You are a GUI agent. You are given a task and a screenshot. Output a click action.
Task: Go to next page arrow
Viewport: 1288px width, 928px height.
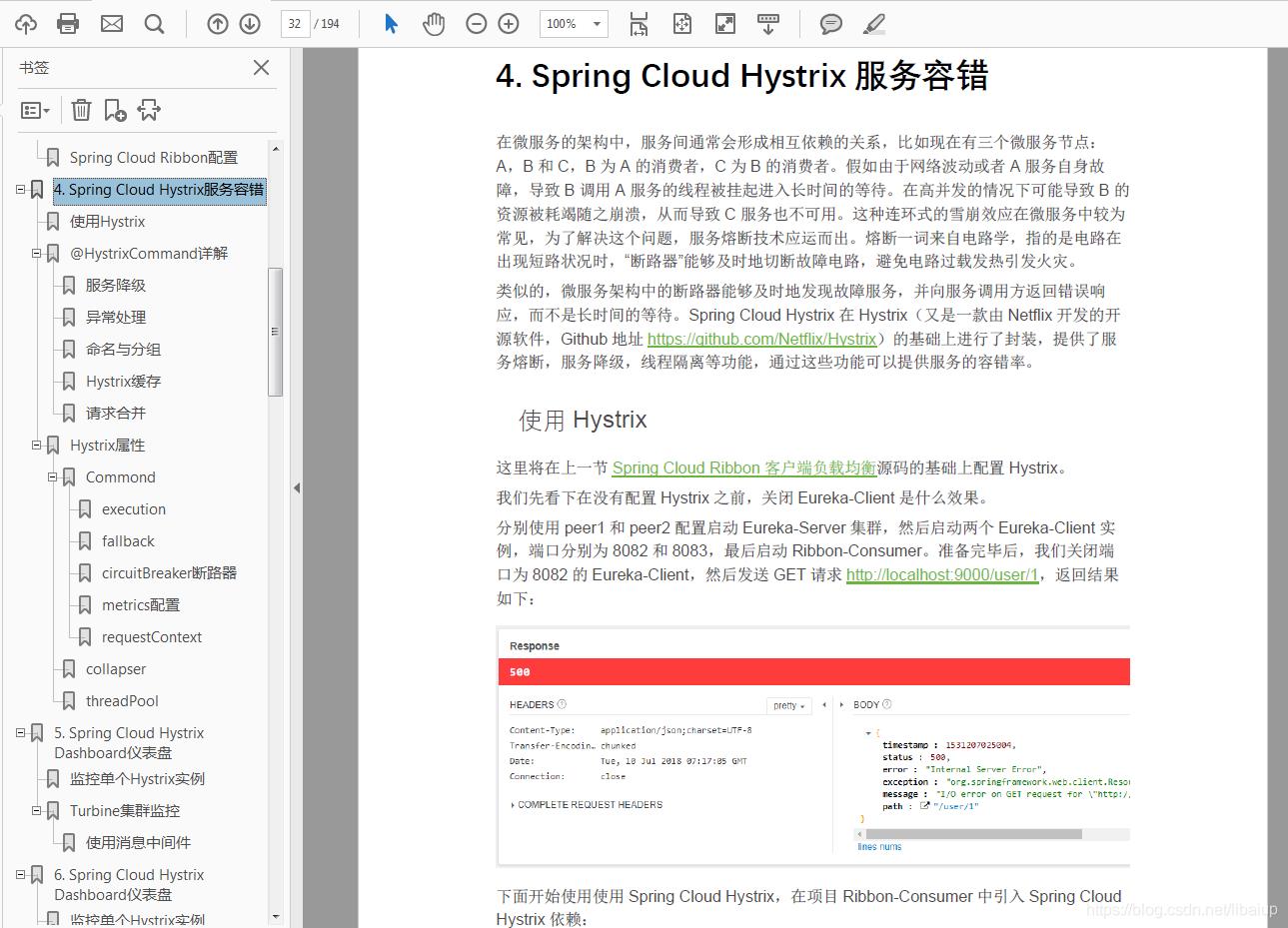[250, 24]
